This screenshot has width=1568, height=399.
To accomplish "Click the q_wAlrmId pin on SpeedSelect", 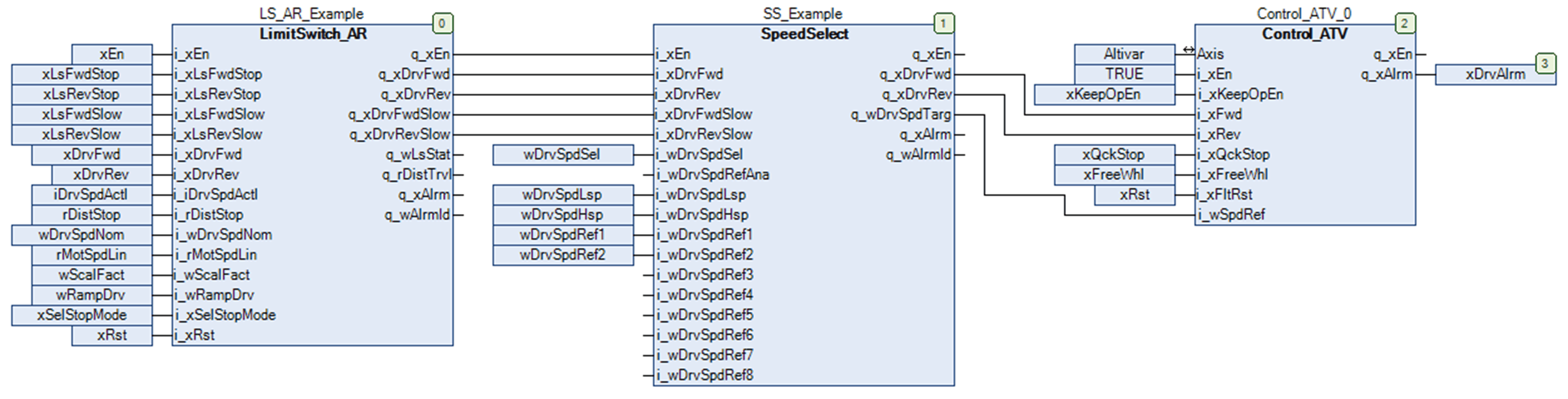I will pyautogui.click(x=918, y=155).
